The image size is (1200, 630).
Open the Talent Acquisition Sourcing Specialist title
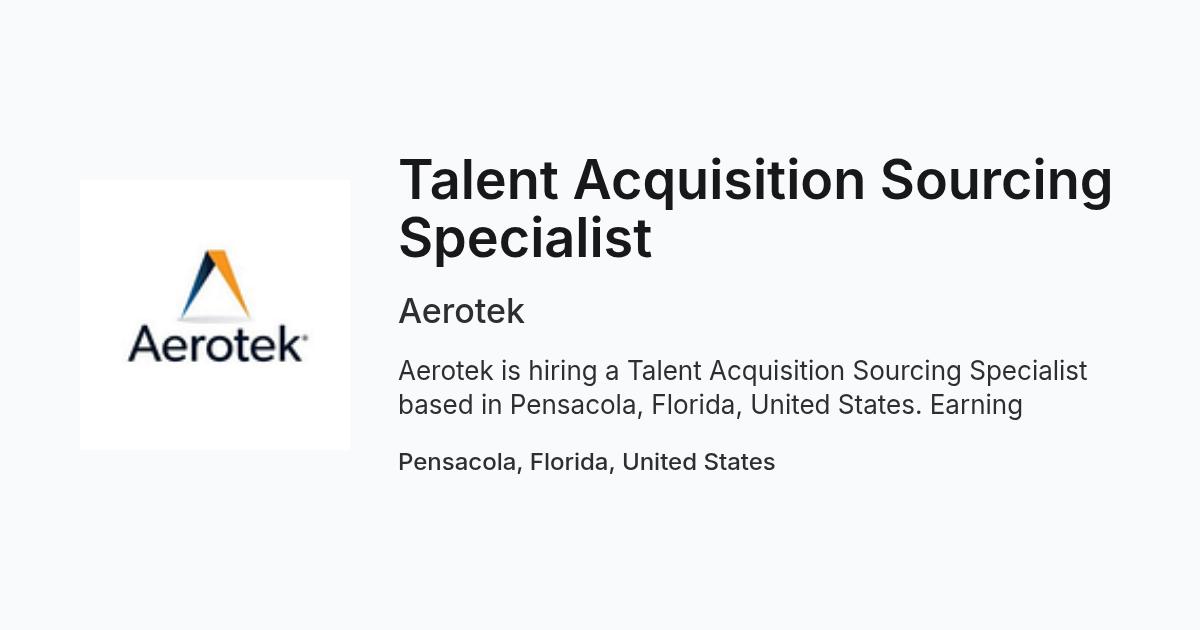tap(755, 209)
